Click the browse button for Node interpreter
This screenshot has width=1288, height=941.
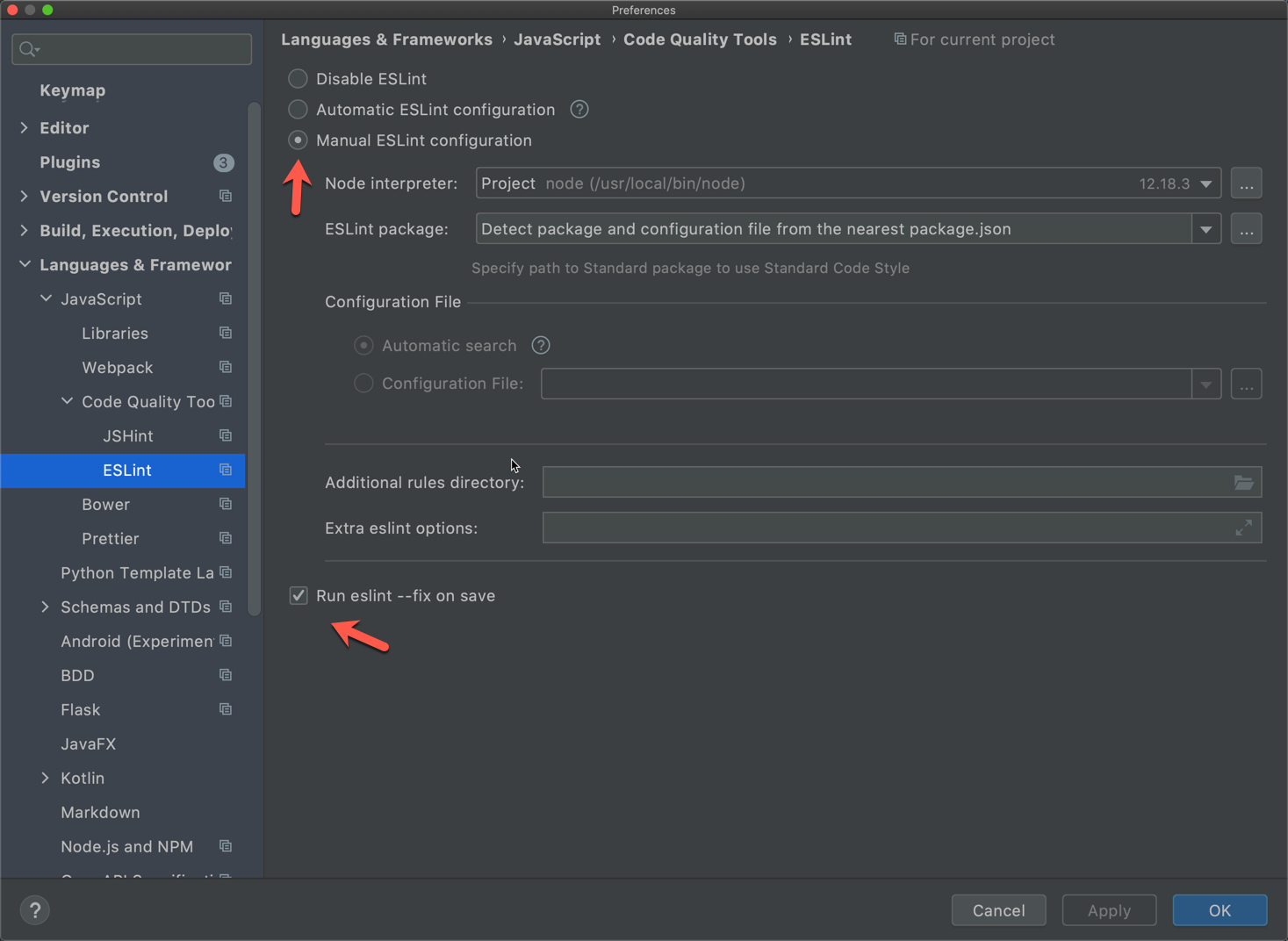point(1247,183)
